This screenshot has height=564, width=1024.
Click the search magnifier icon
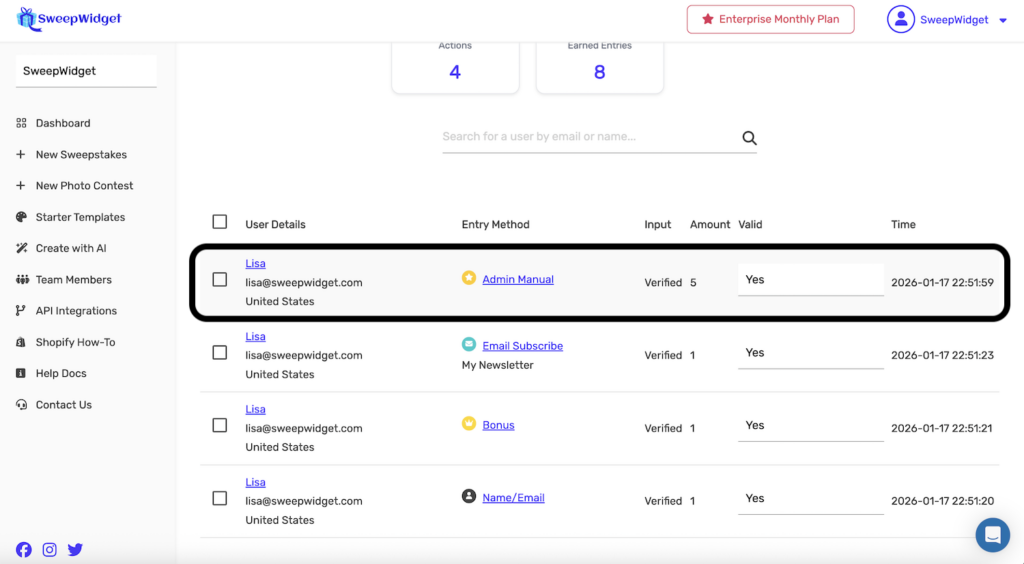click(x=749, y=138)
